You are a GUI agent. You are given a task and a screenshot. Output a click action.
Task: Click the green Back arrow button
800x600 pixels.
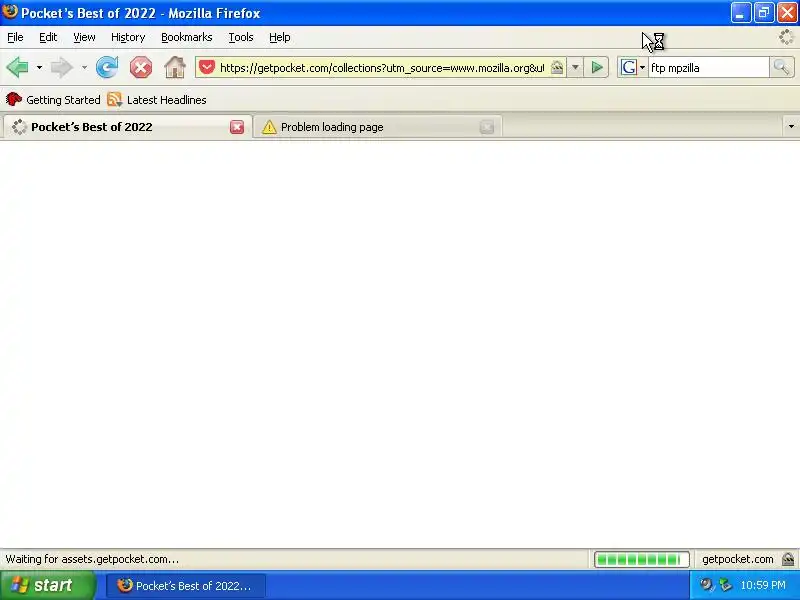tap(18, 67)
